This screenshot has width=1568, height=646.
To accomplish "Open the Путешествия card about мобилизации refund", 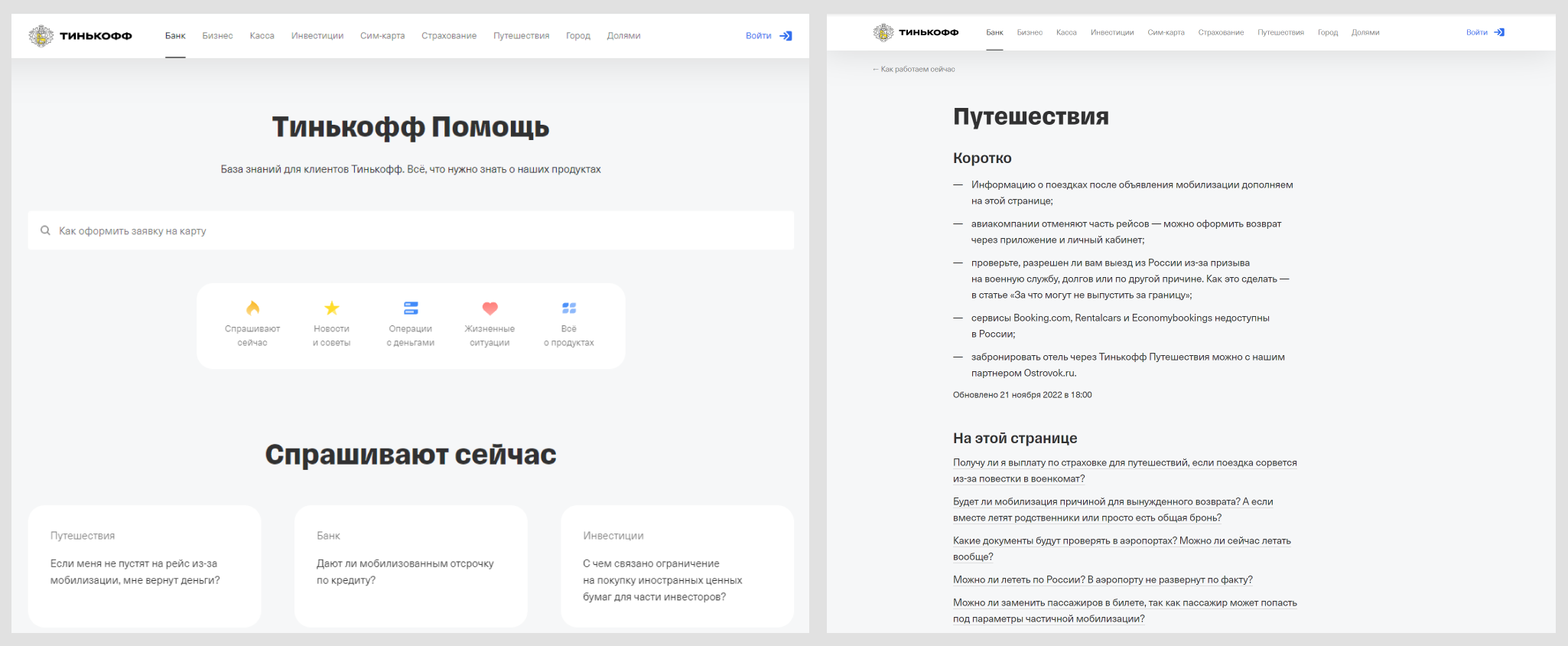I will pos(145,566).
